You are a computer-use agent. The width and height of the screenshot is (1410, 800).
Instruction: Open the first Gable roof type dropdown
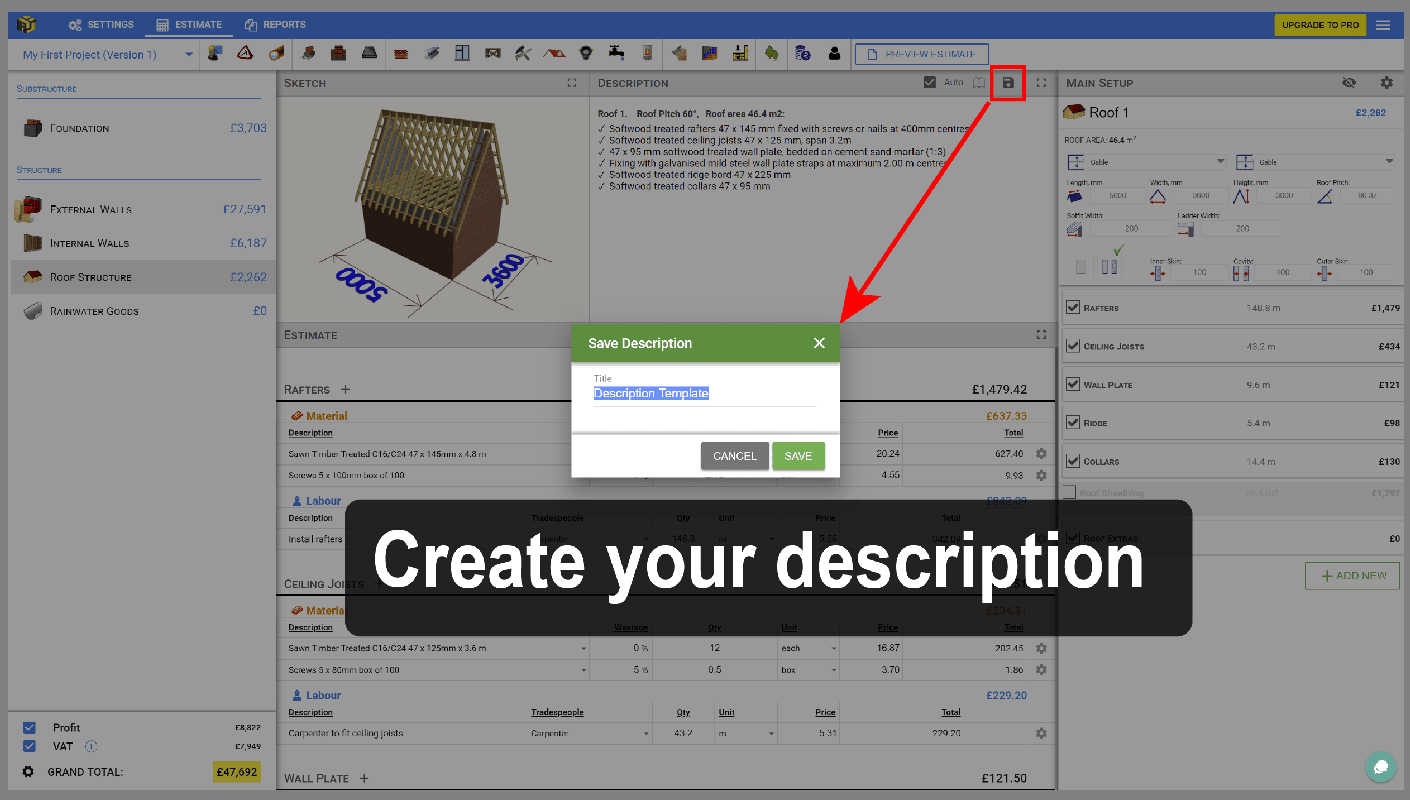point(1146,162)
